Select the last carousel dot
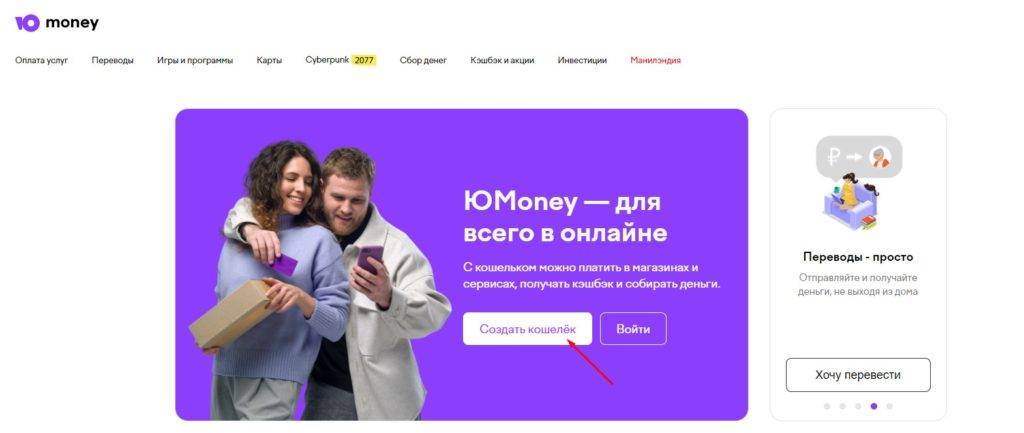The width and height of the screenshot is (1024, 433). click(889, 406)
